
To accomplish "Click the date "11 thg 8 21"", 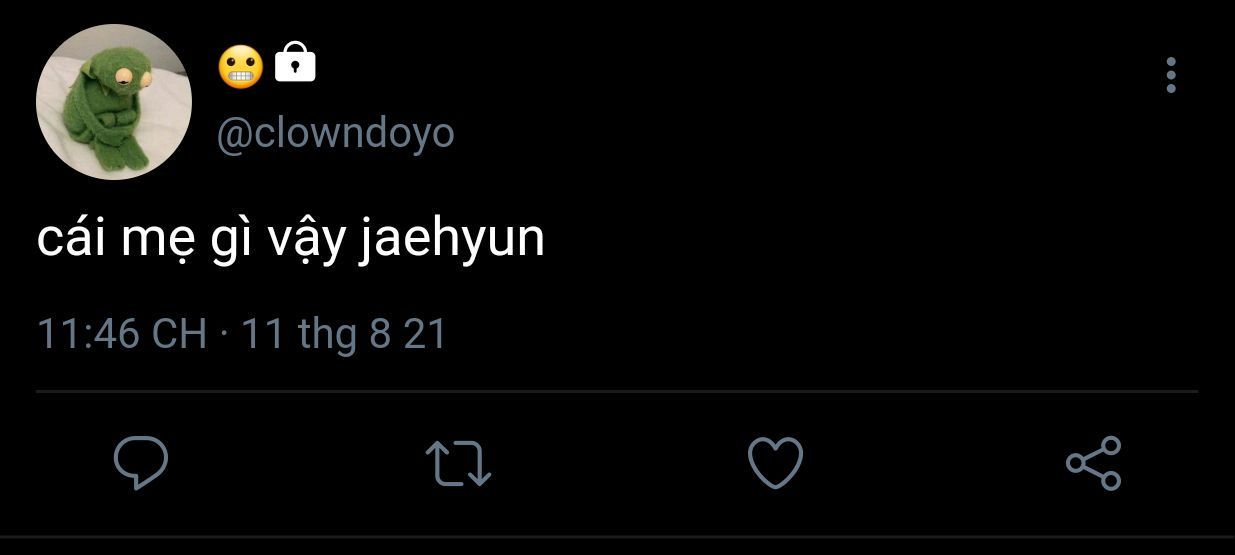I will click(x=343, y=333).
